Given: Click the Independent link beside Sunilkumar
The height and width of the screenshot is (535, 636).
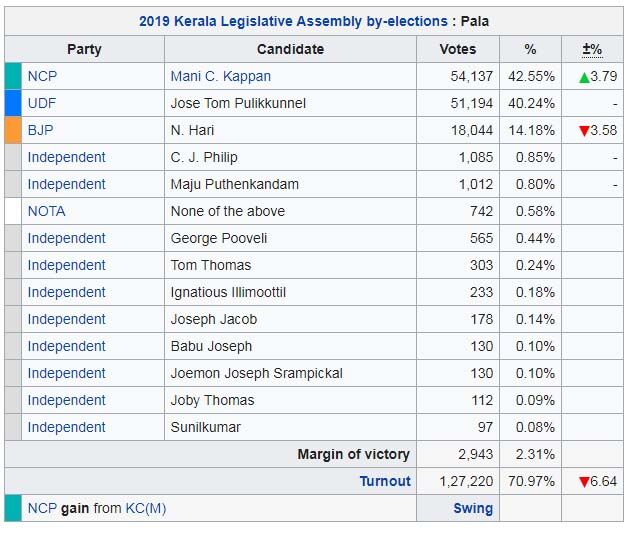Looking at the screenshot, I should pos(66,427).
